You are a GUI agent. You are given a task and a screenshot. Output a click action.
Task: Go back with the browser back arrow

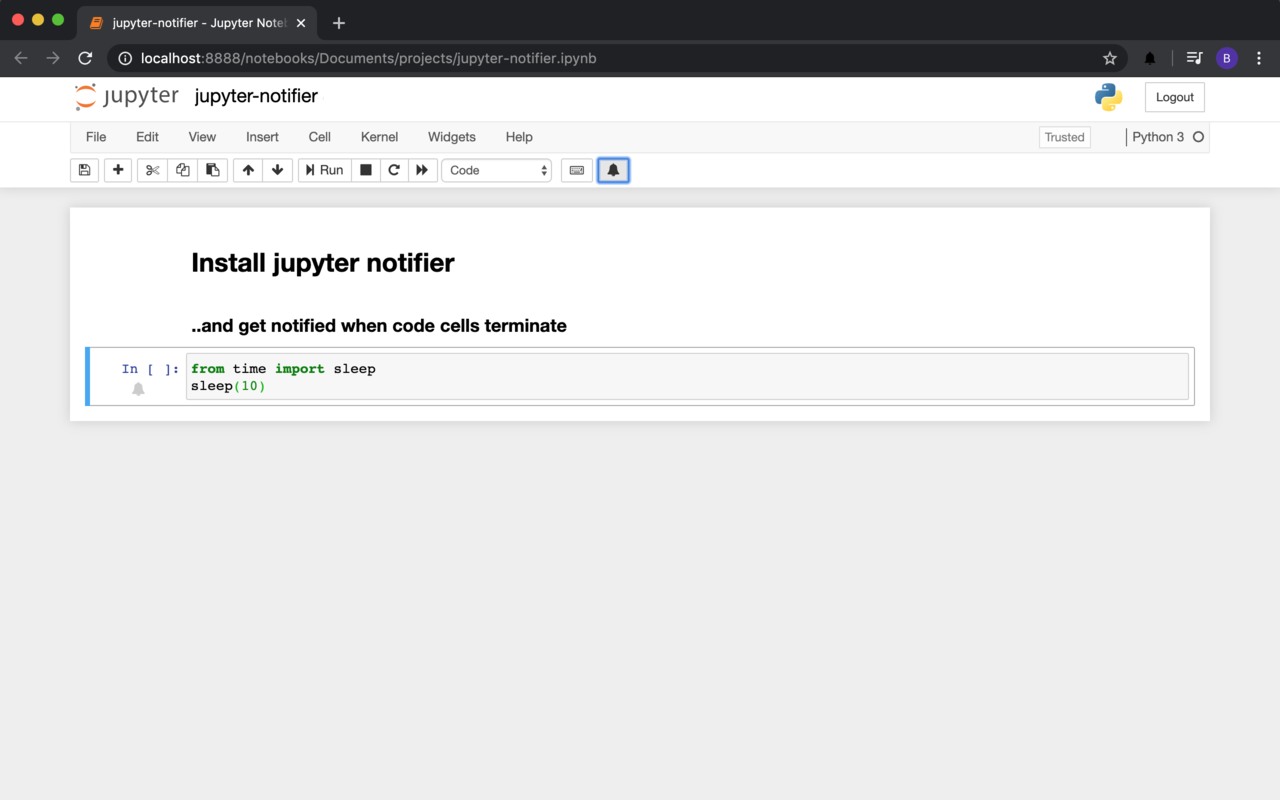point(21,58)
